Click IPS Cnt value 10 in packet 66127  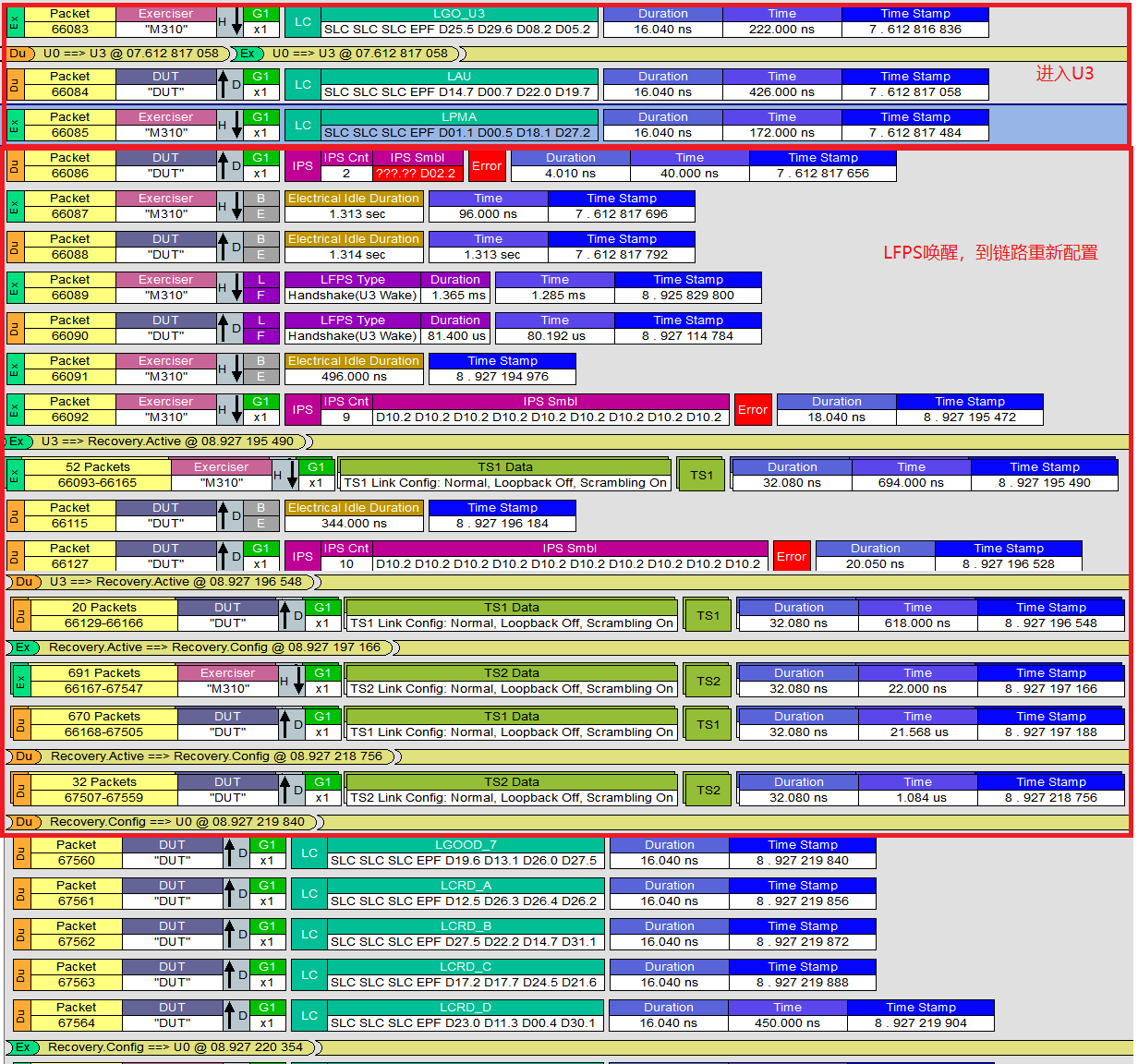coord(346,557)
